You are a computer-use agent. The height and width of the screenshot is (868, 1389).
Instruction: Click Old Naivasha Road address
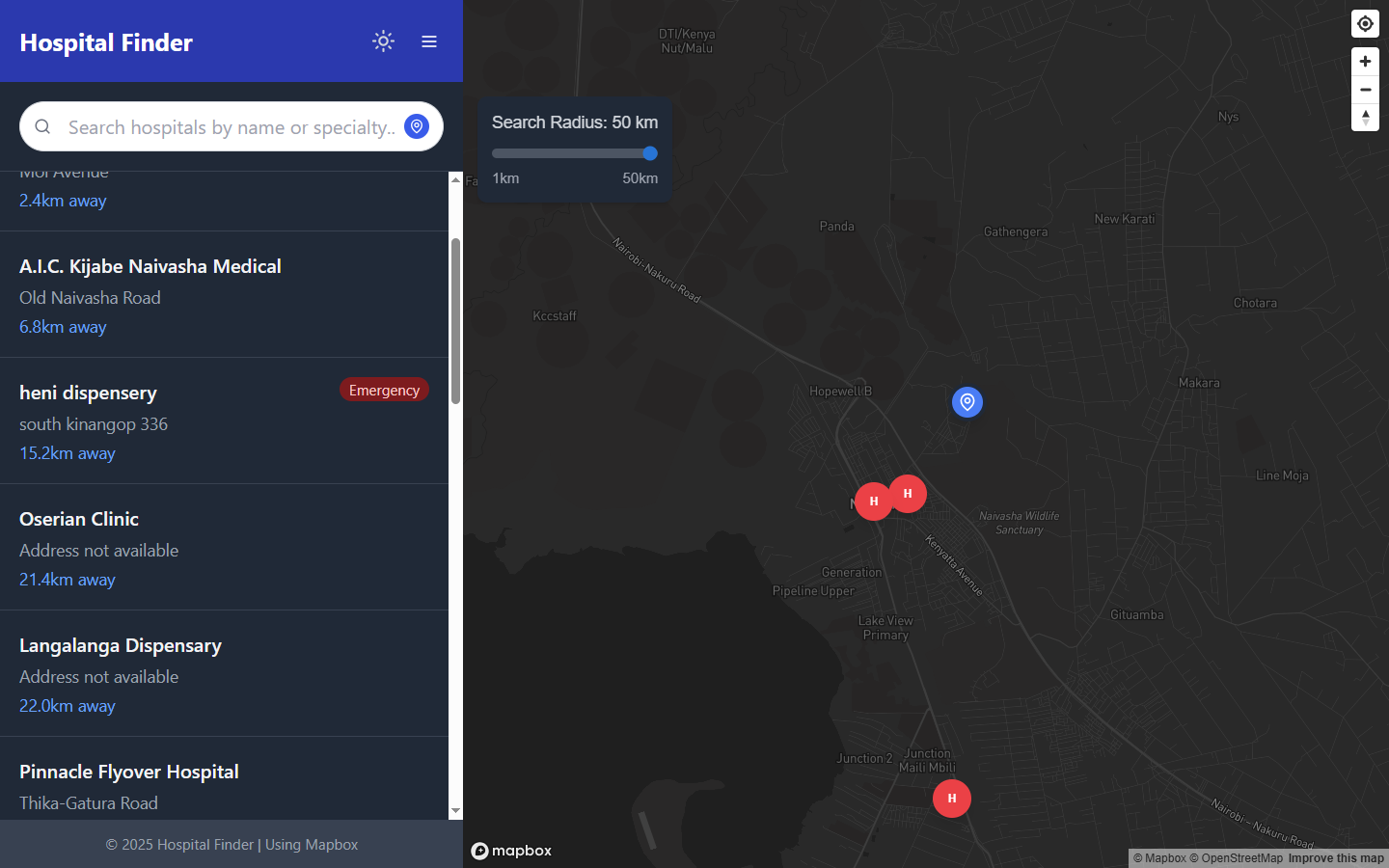(x=90, y=298)
